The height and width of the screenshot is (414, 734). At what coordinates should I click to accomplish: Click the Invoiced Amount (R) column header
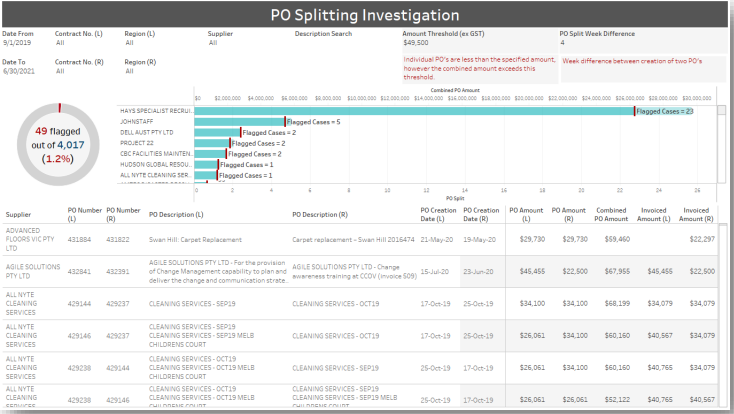point(696,214)
